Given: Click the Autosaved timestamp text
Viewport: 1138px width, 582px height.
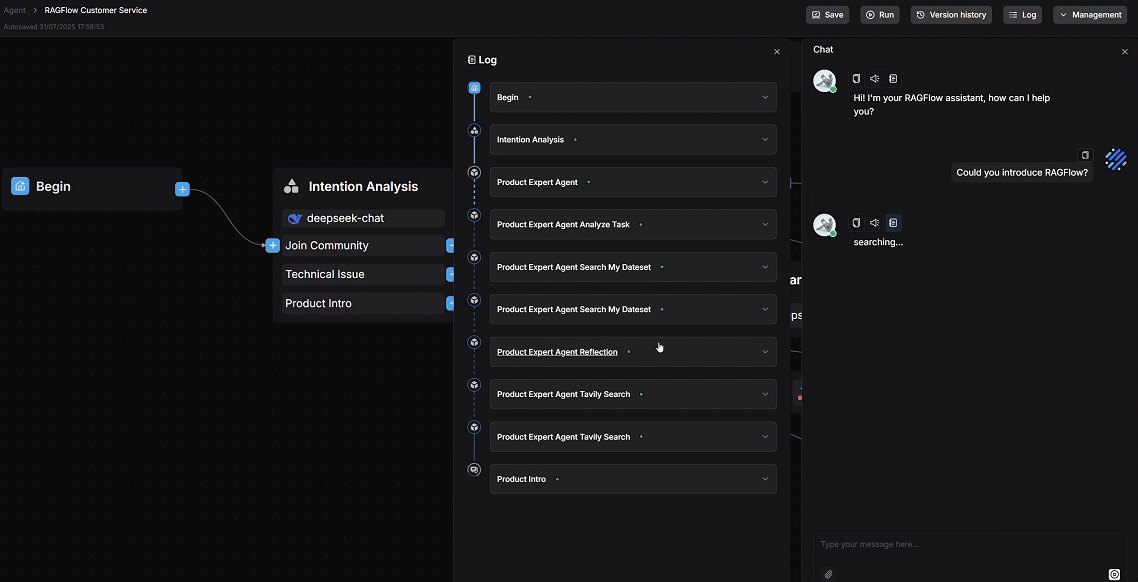Looking at the screenshot, I should [x=54, y=26].
